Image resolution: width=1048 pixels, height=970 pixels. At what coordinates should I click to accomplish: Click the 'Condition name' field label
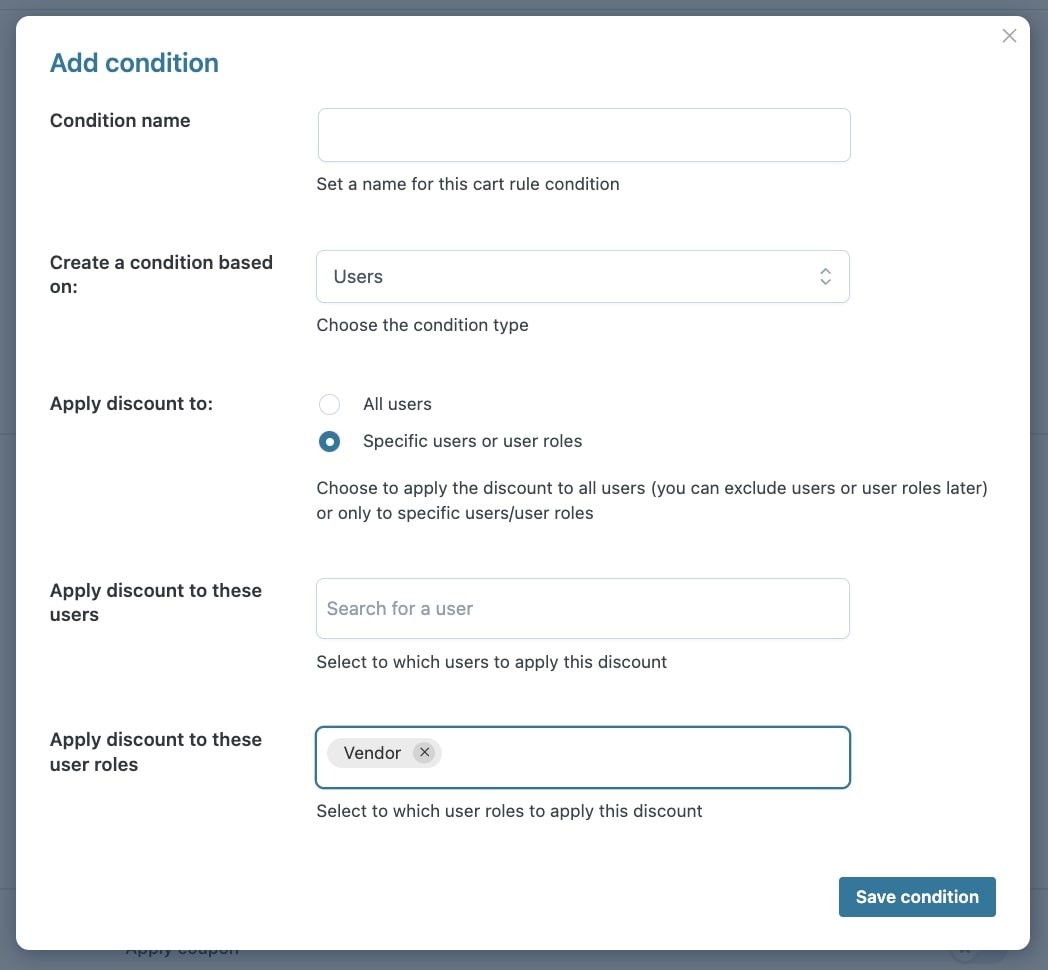point(120,121)
